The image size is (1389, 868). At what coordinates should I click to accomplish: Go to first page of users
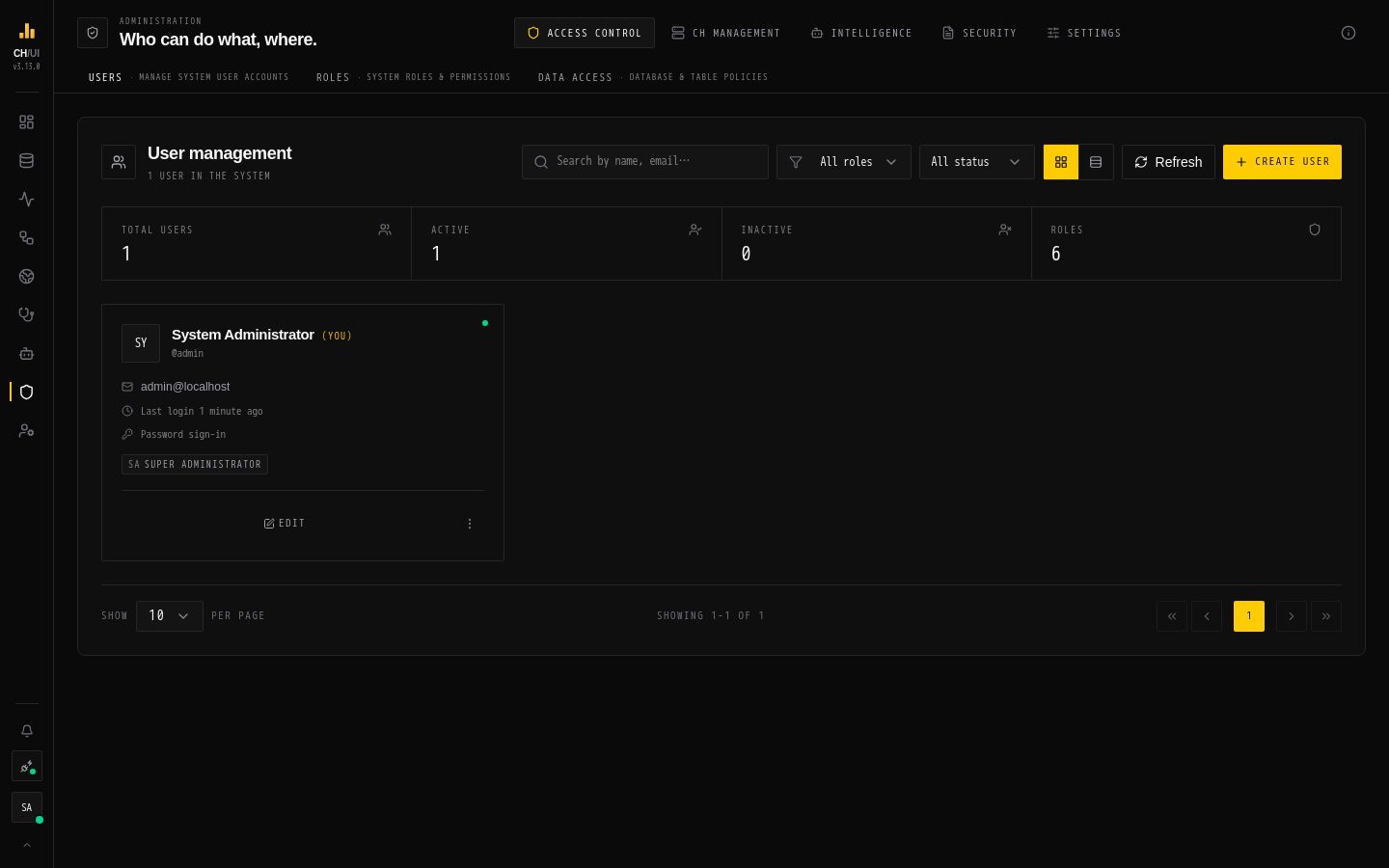pos(1172,616)
